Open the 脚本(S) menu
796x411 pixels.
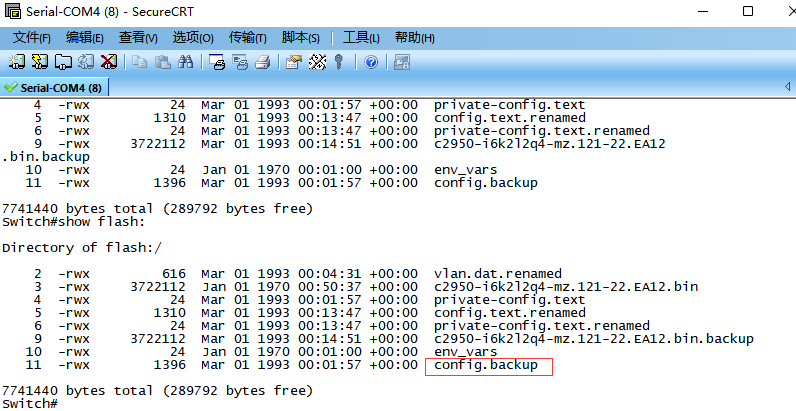pos(301,38)
